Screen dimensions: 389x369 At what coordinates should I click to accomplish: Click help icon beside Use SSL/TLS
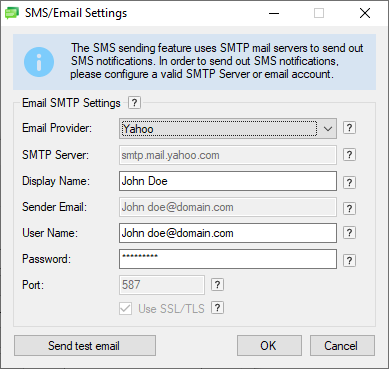[217, 308]
